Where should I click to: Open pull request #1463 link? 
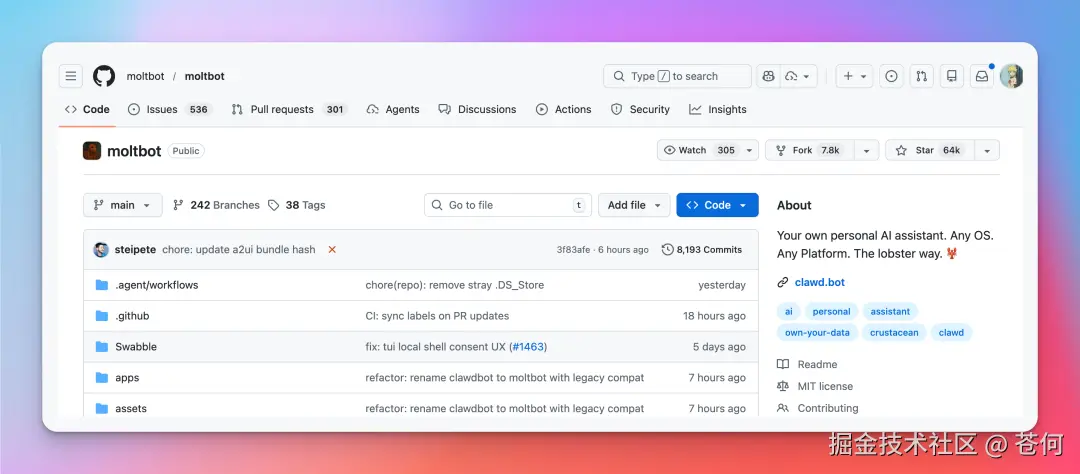pos(528,347)
